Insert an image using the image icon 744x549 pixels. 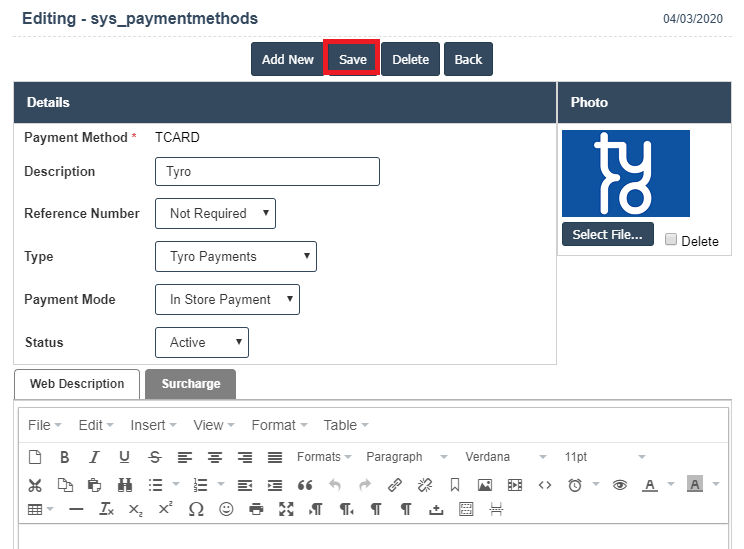484,485
